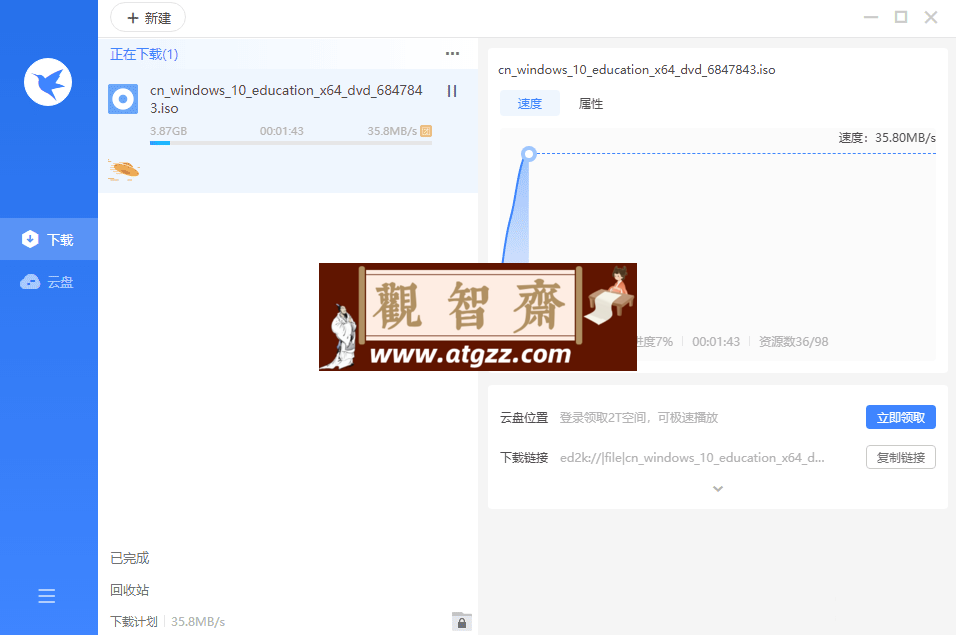
Task: Minimize the window
Action: click(x=871, y=17)
